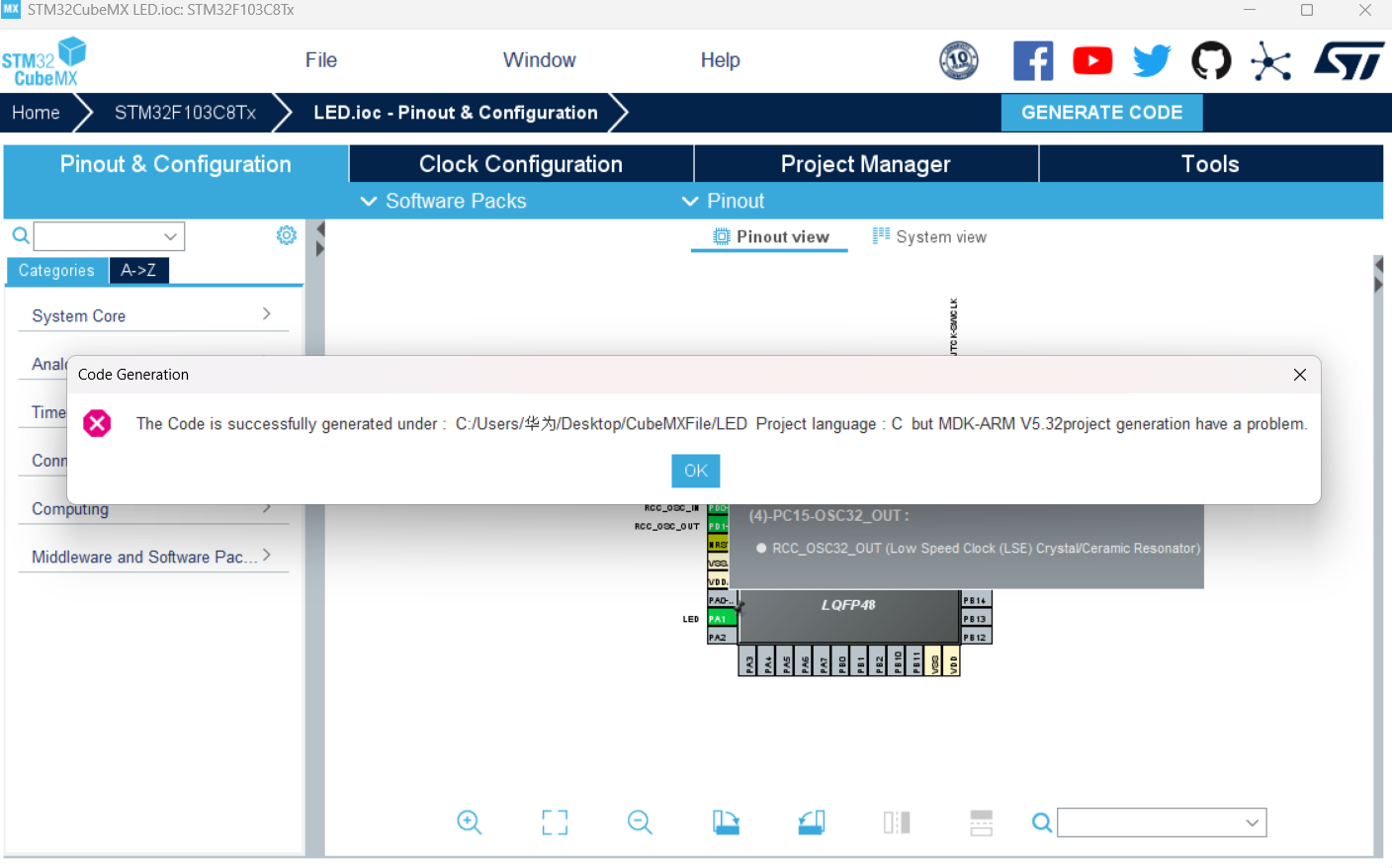The height and width of the screenshot is (868, 1392).
Task: Select the A->Z sorting tab
Action: coord(138,271)
